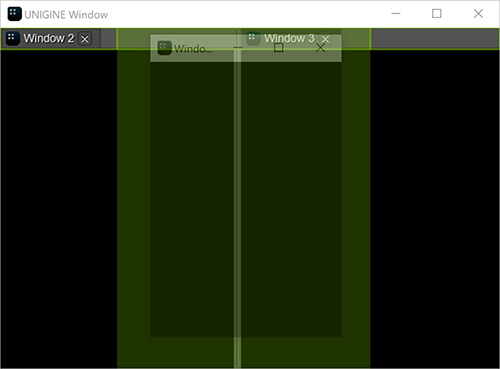This screenshot has width=500, height=369.
Task: Click the black viewport area on the far right
Action: [x=435, y=209]
